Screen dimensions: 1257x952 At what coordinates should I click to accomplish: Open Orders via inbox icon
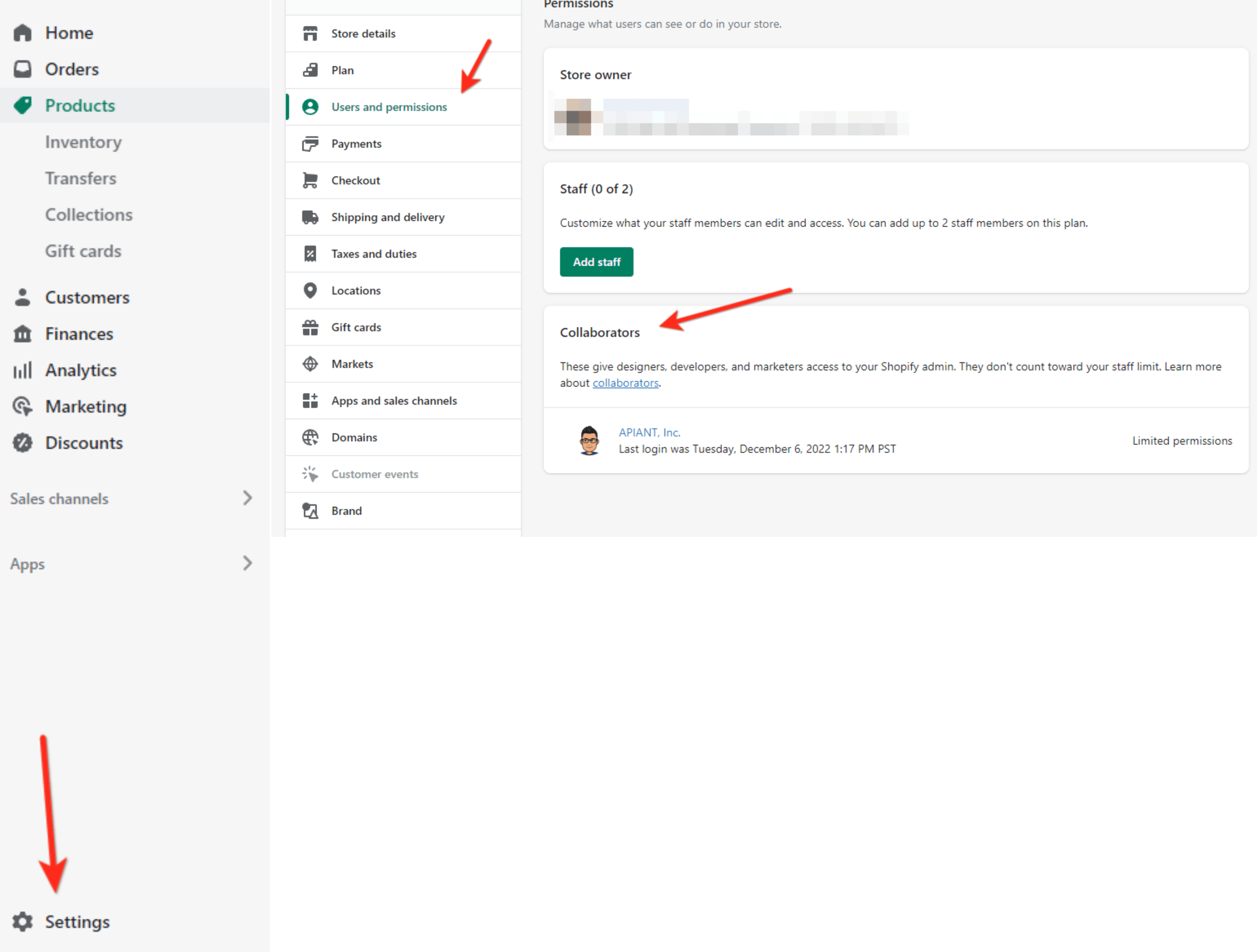[23, 69]
